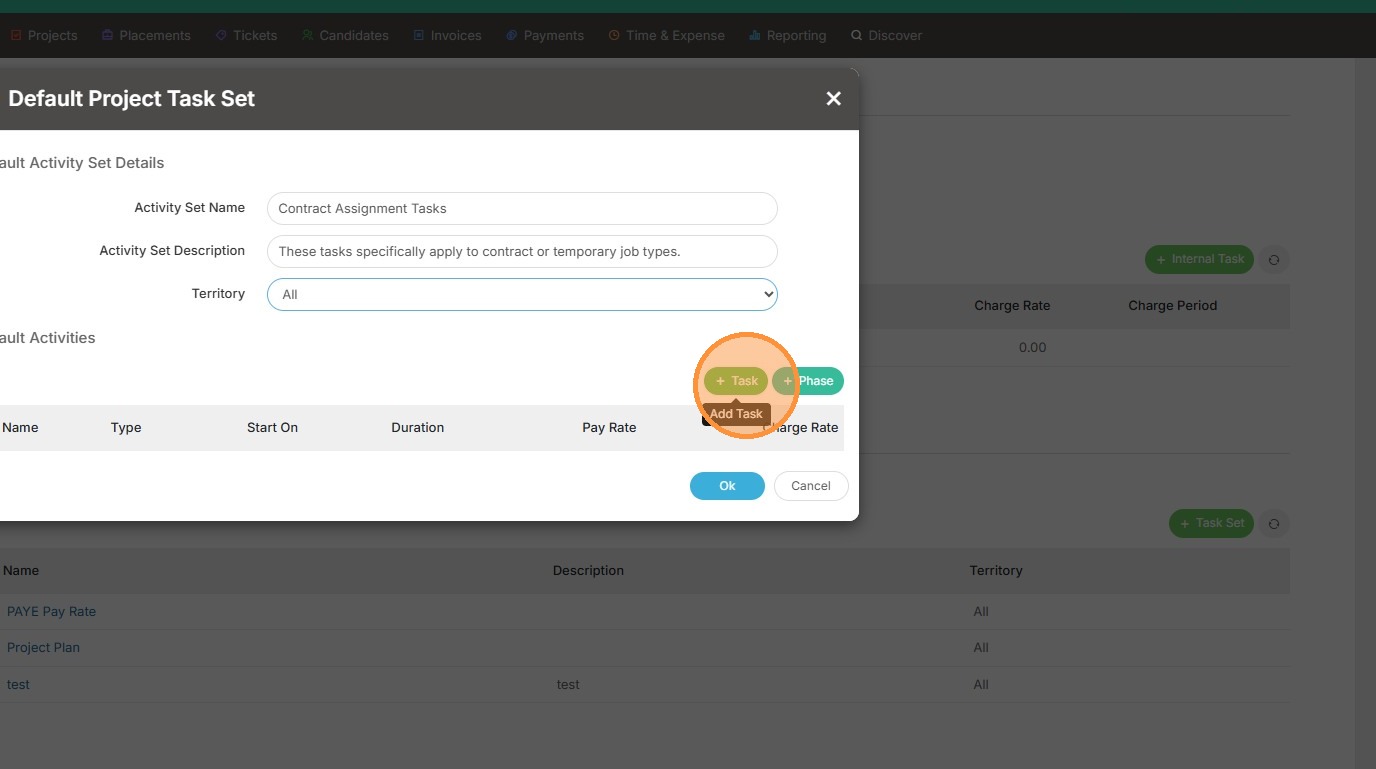Click the Description column header
This screenshot has height=769, width=1376.
588,570
